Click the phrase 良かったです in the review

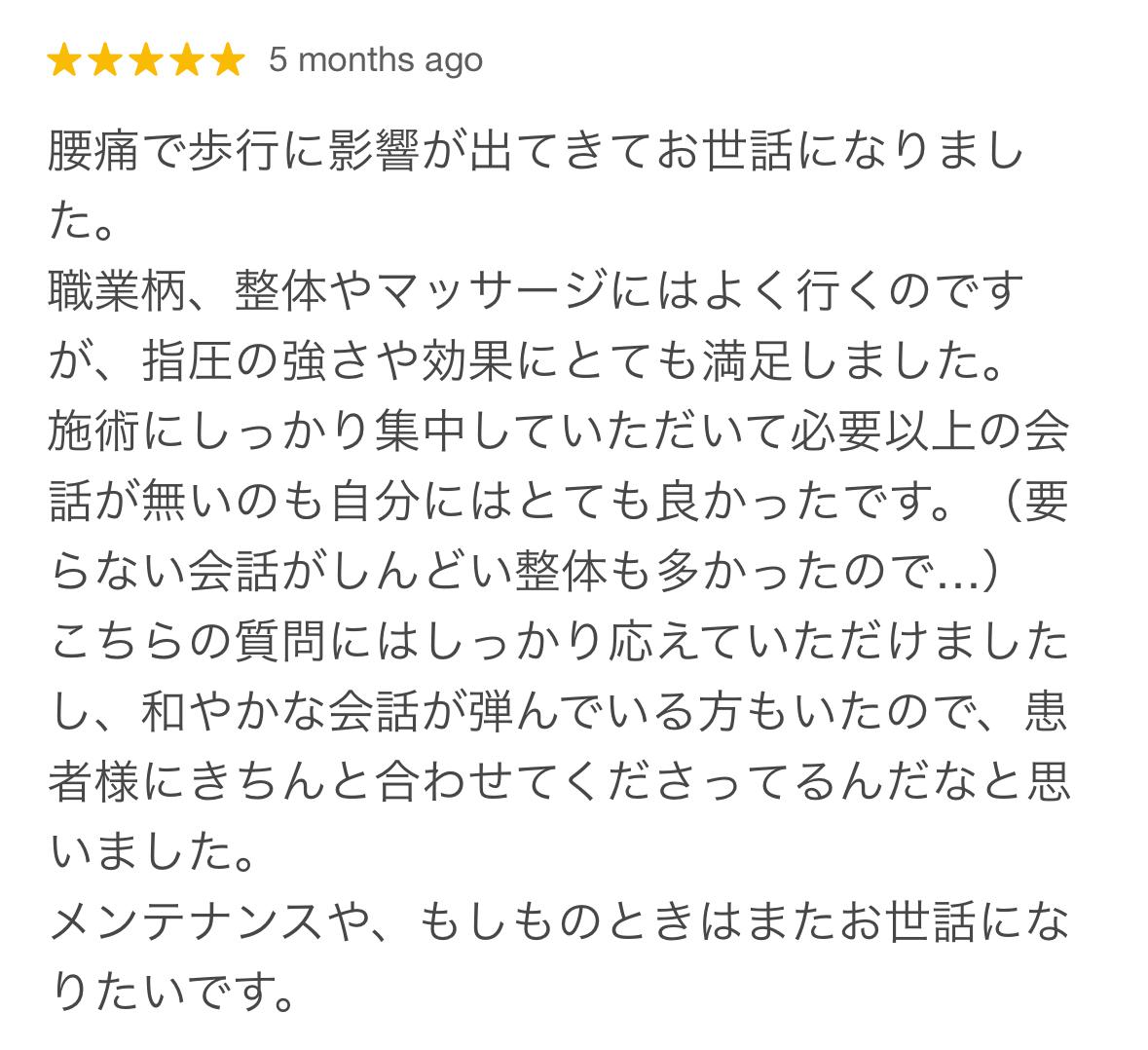coord(797,503)
